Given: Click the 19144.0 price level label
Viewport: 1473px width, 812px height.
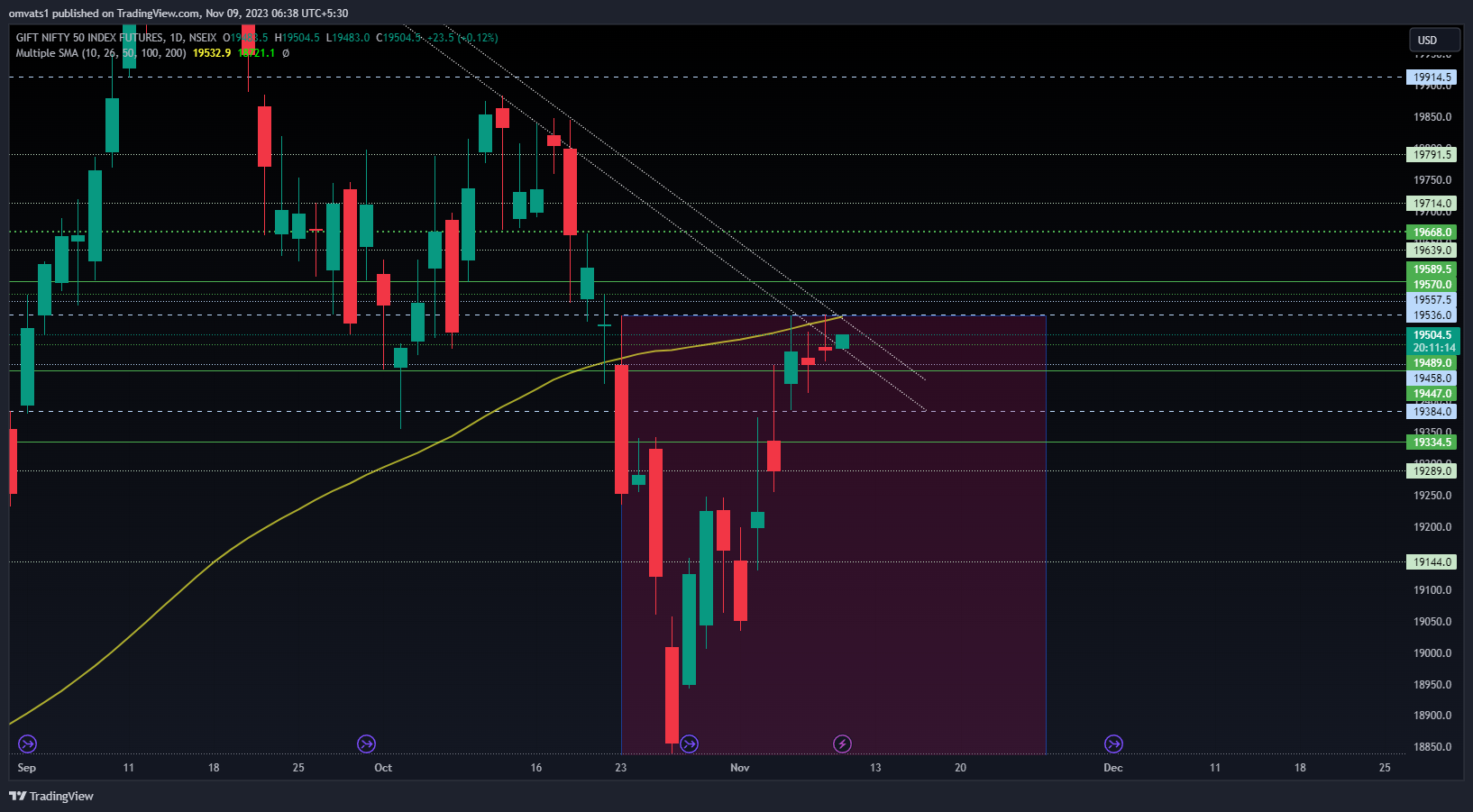Looking at the screenshot, I should click(1432, 562).
